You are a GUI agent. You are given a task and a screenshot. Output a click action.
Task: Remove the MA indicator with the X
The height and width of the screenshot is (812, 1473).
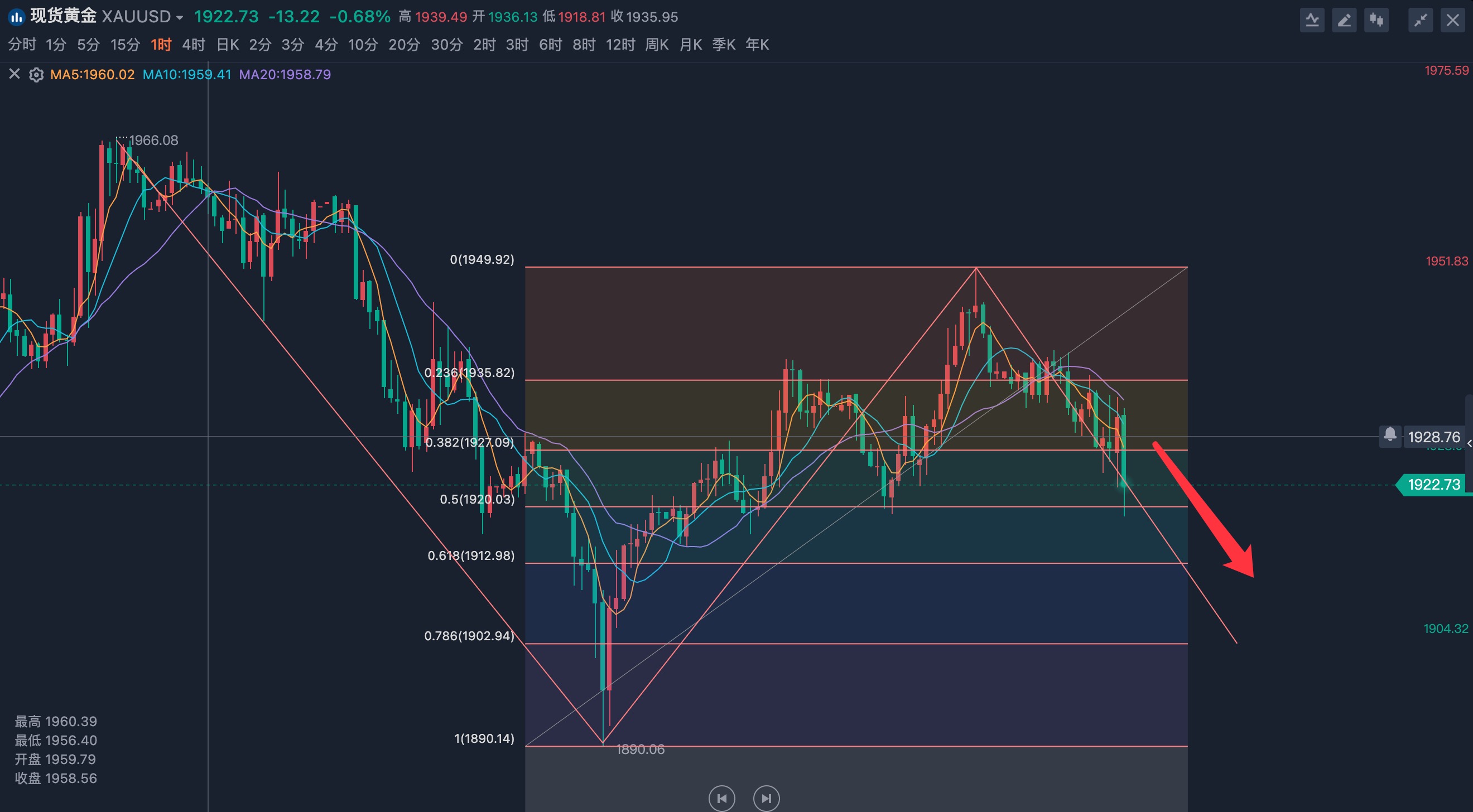(x=15, y=74)
